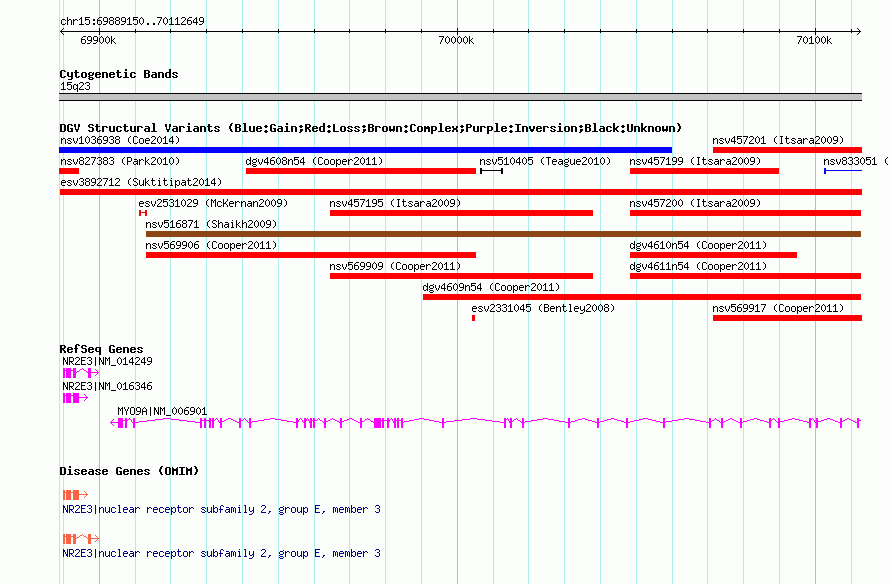Select the esv2531029 (McKernan2009) label

213,203
